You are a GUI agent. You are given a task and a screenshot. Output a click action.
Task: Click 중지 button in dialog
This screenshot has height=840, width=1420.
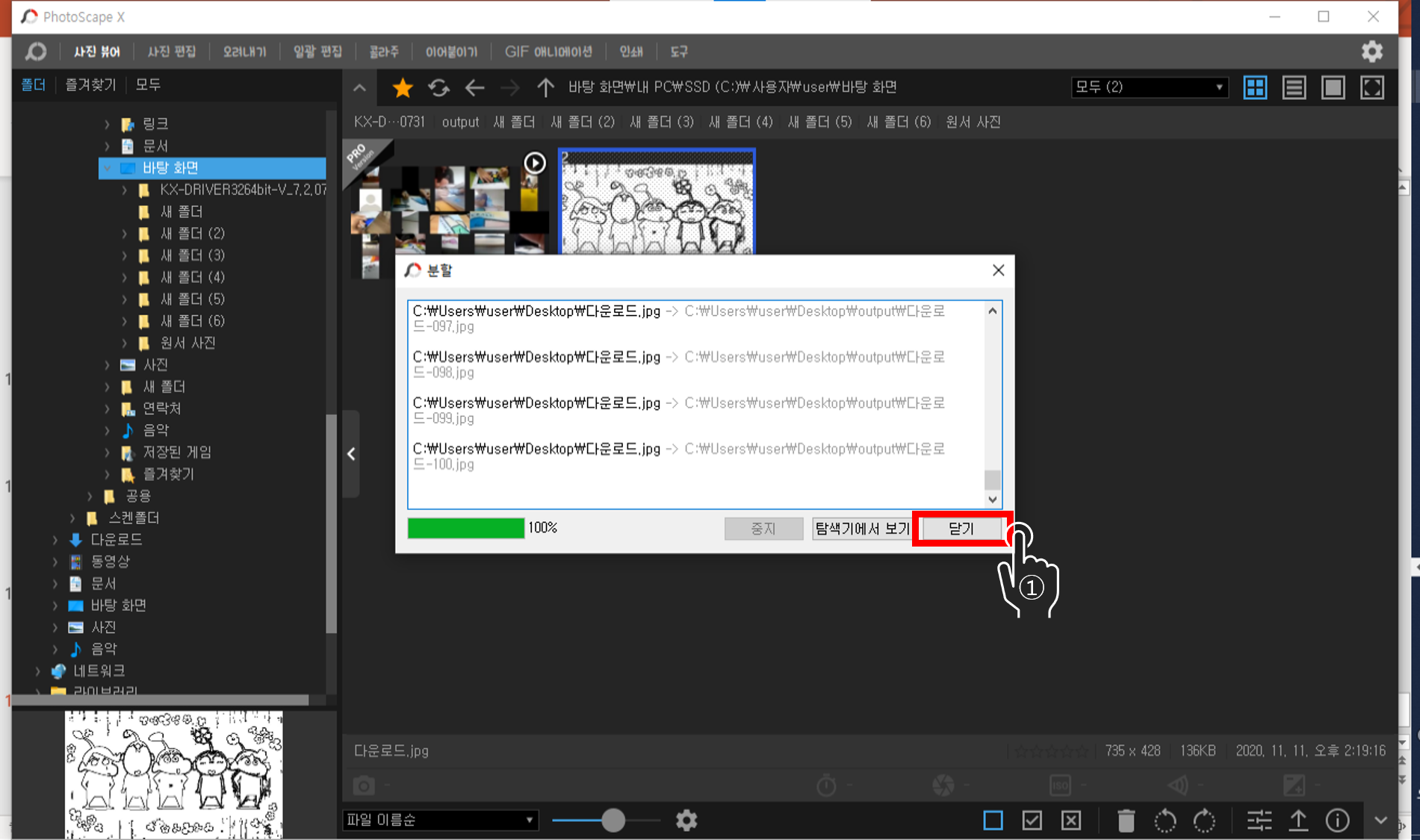tap(763, 529)
